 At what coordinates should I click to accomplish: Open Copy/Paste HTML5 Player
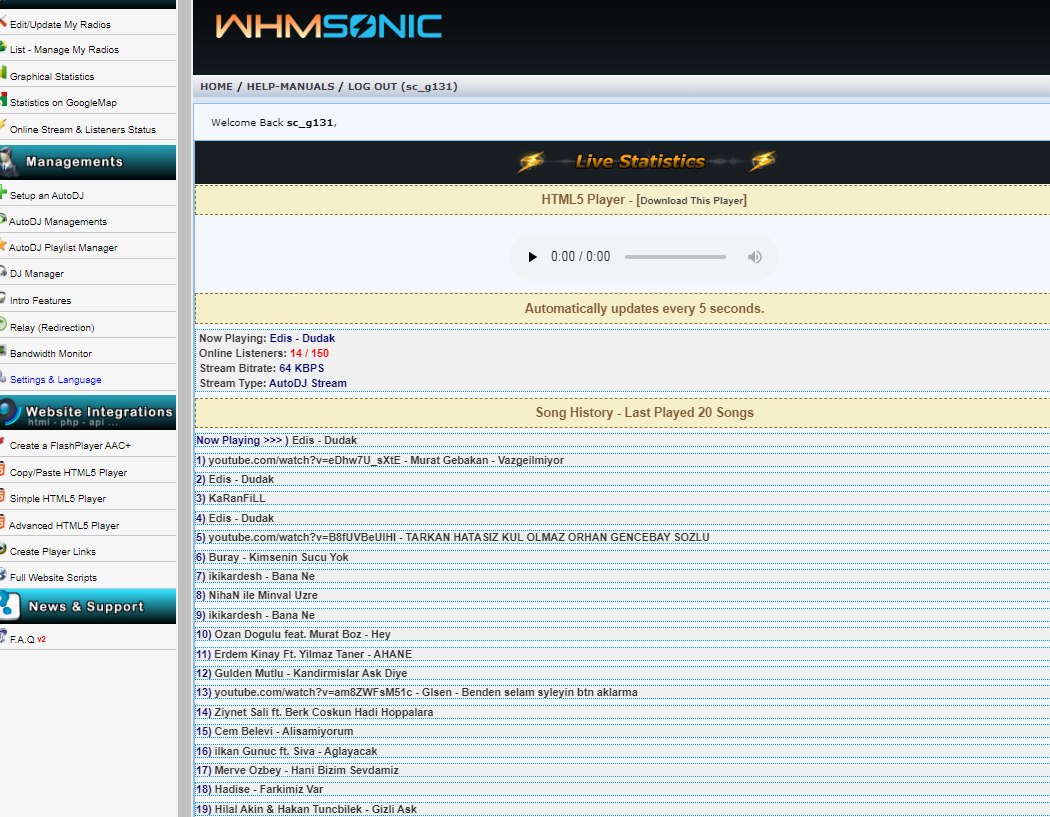tap(68, 473)
